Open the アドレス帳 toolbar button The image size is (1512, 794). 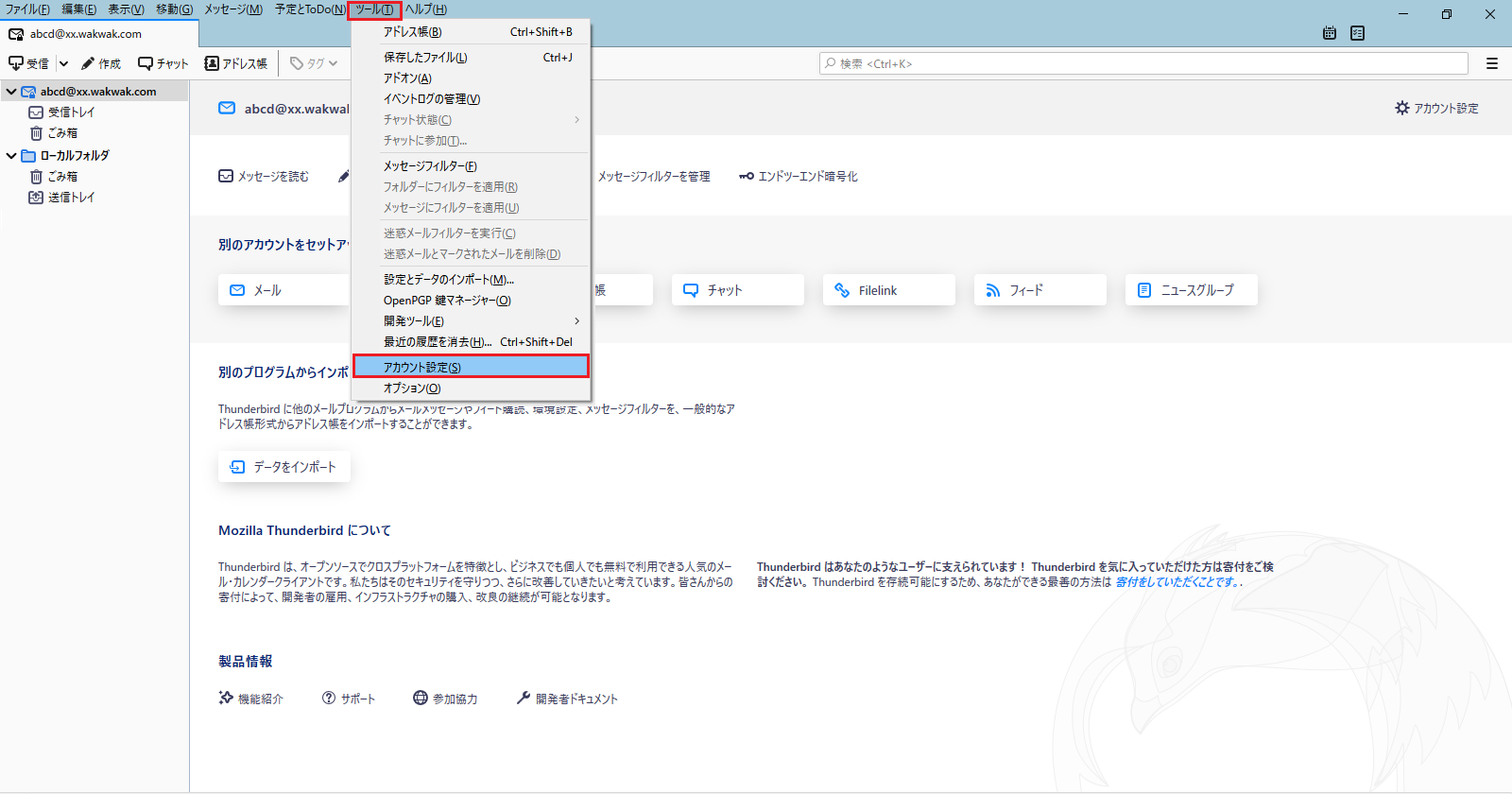tap(236, 63)
